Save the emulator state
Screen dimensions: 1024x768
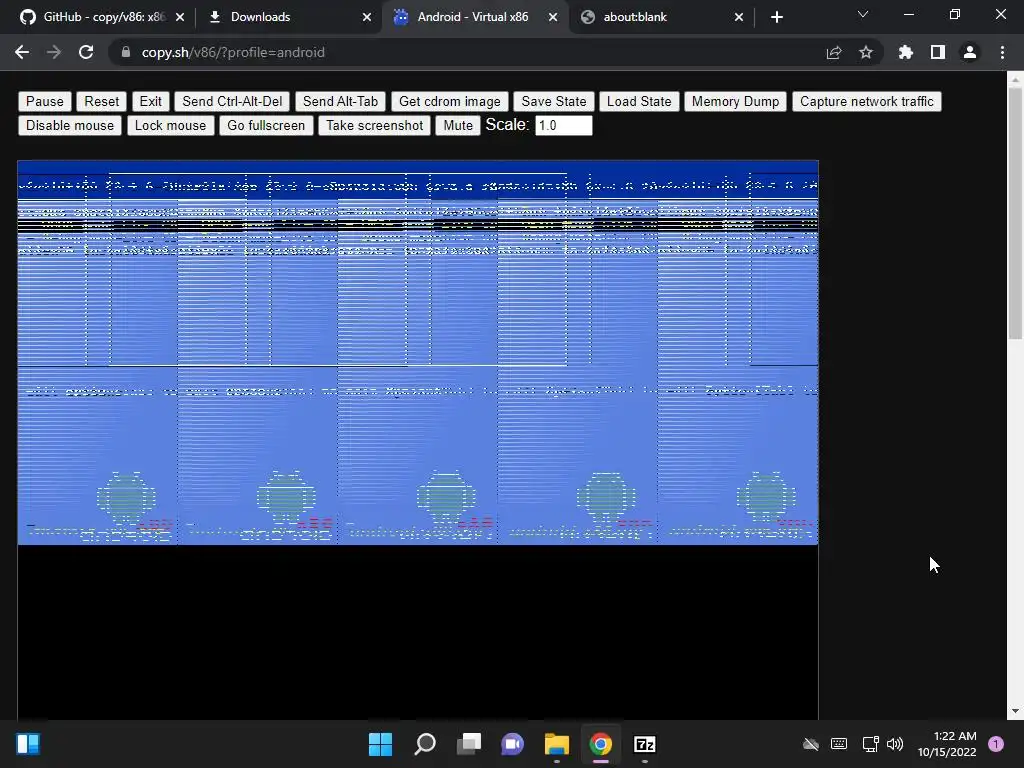(554, 101)
